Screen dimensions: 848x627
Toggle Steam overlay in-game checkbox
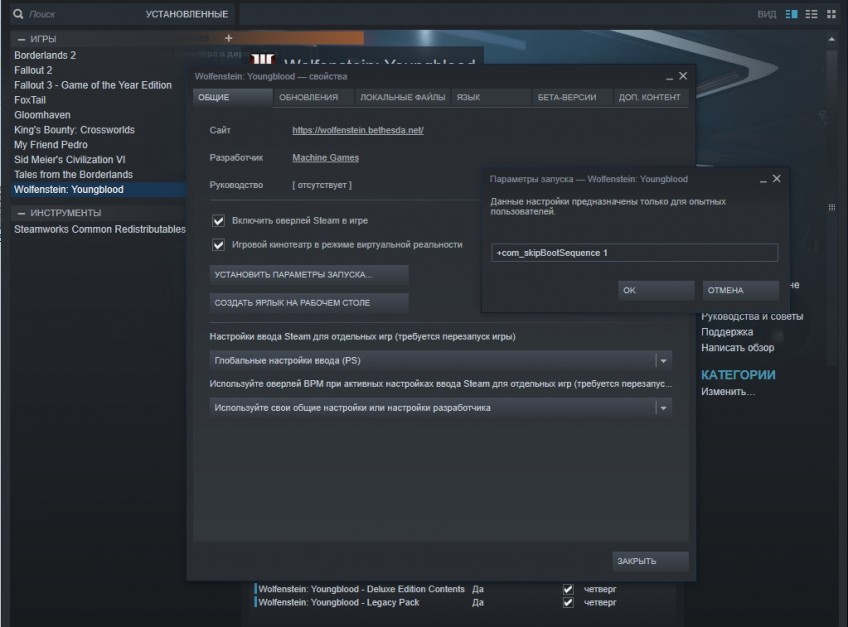[x=218, y=221]
